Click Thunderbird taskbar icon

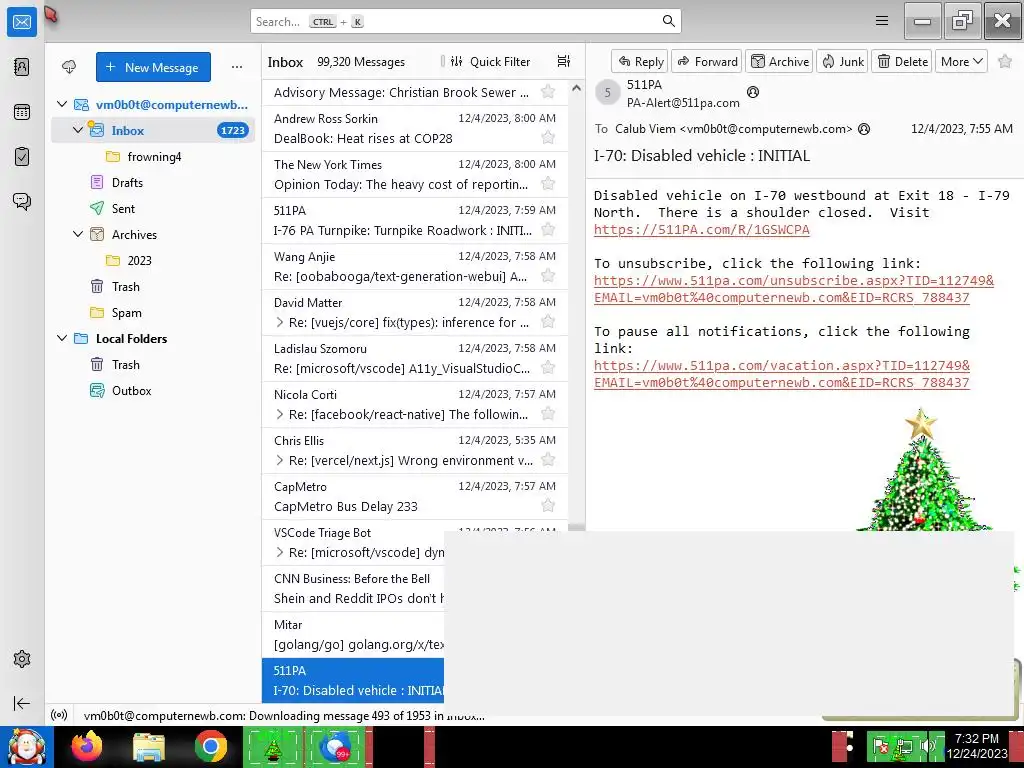coord(336,747)
